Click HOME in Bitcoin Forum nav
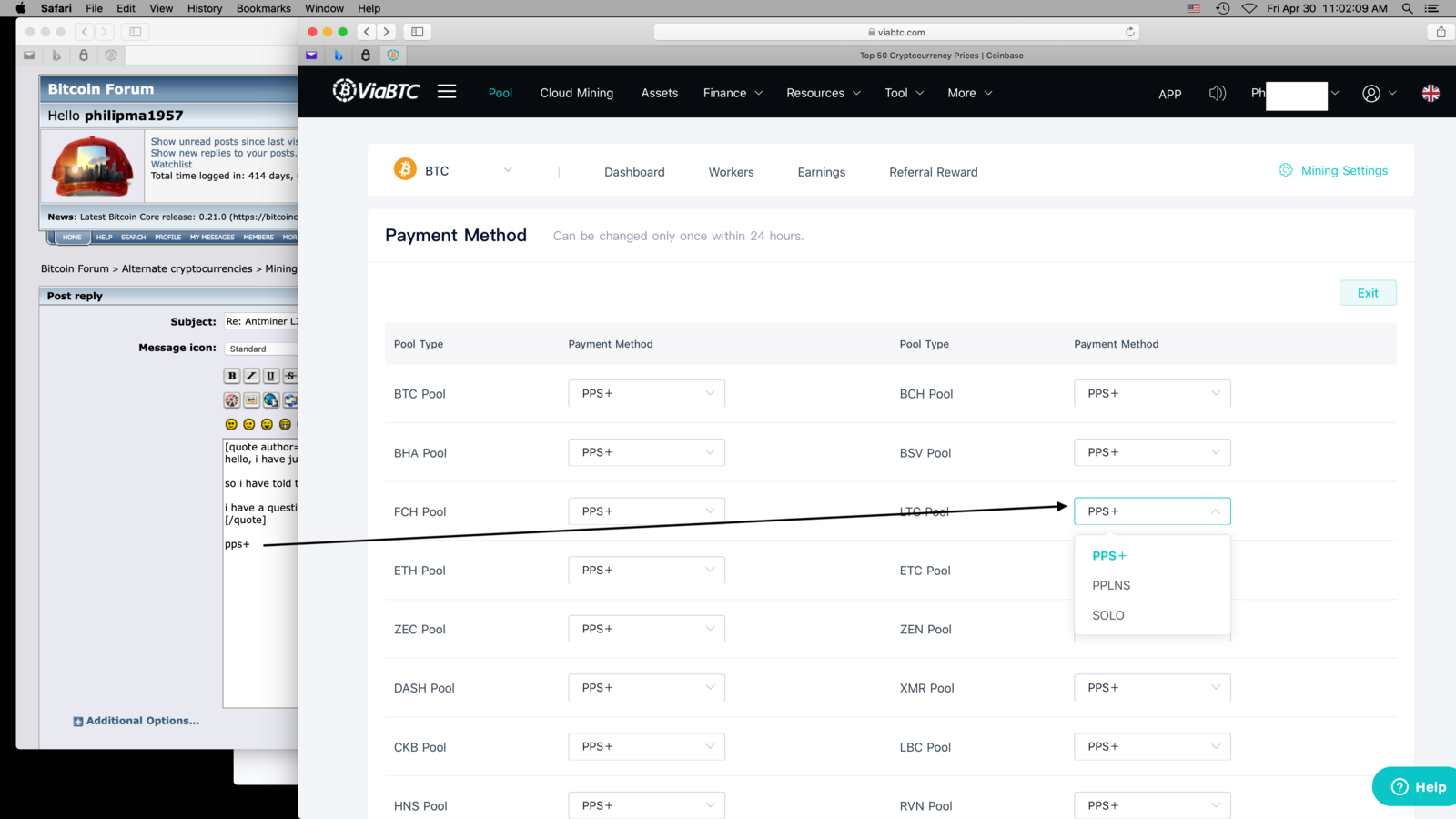Screen dimensions: 1456x819 pyautogui.click(x=72, y=237)
